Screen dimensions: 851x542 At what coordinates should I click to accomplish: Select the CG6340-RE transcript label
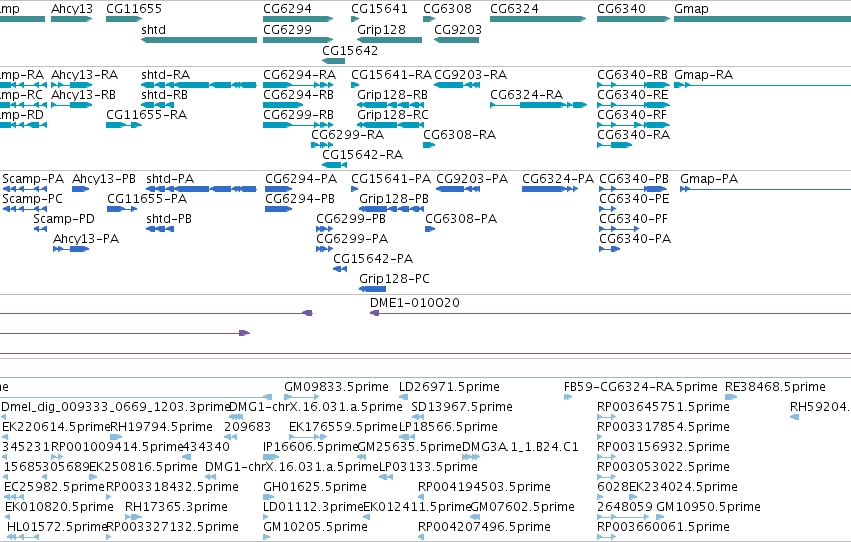pyautogui.click(x=632, y=94)
